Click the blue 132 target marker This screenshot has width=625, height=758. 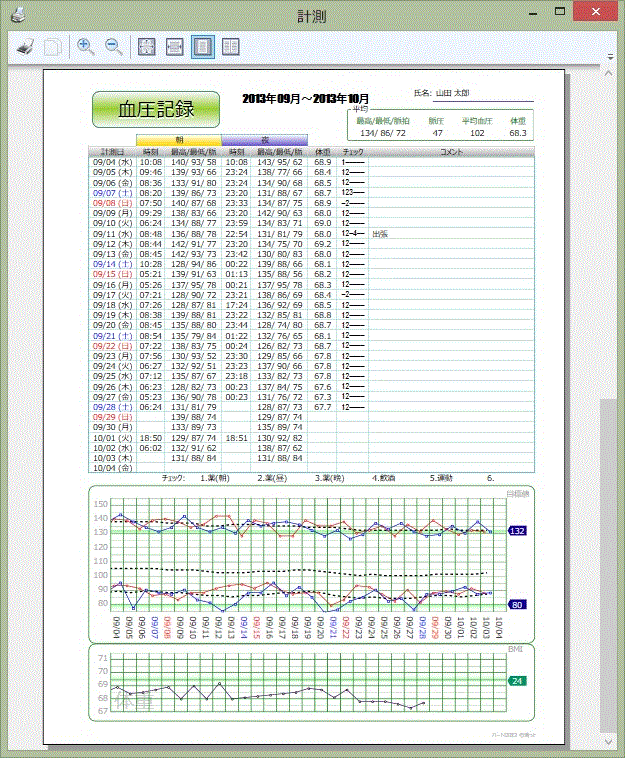517,531
